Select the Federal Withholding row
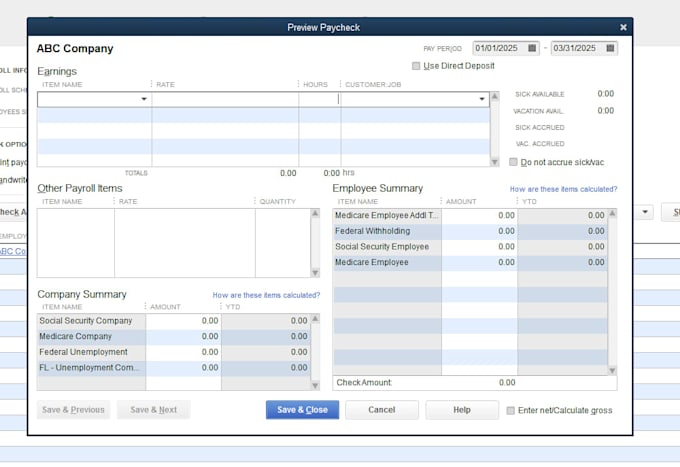This screenshot has width=680, height=467. click(470, 231)
